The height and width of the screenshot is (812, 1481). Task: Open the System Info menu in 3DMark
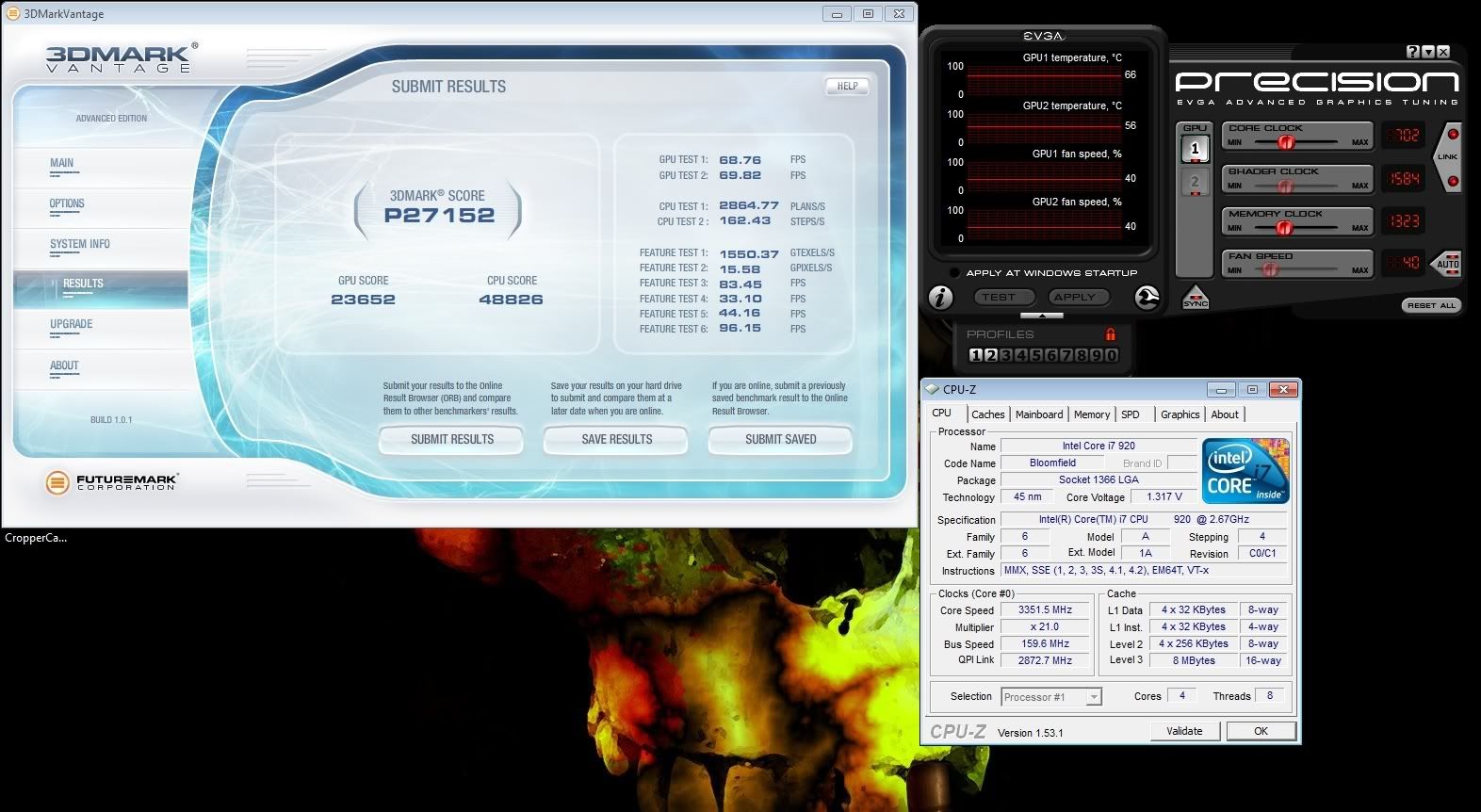click(x=80, y=244)
